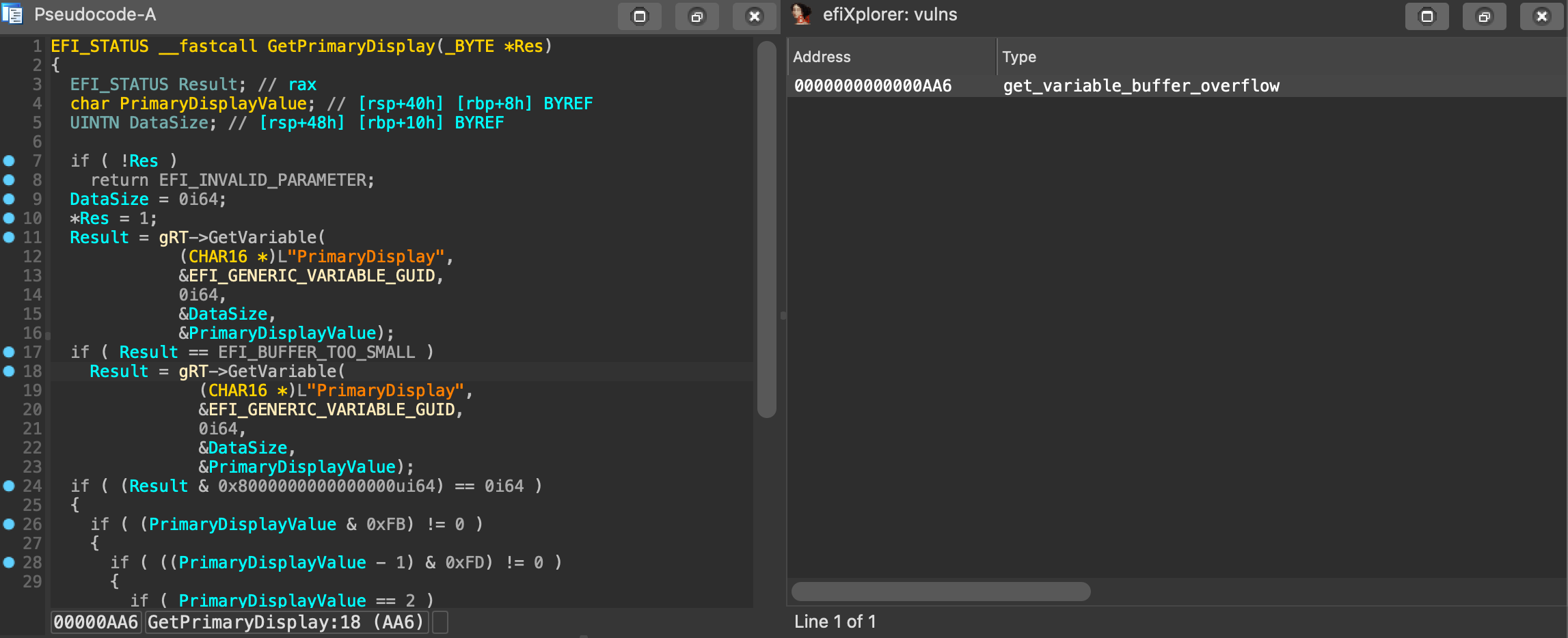Toggle the breakpoint dot on line 18
Screen dimensions: 1568x638
(9, 372)
